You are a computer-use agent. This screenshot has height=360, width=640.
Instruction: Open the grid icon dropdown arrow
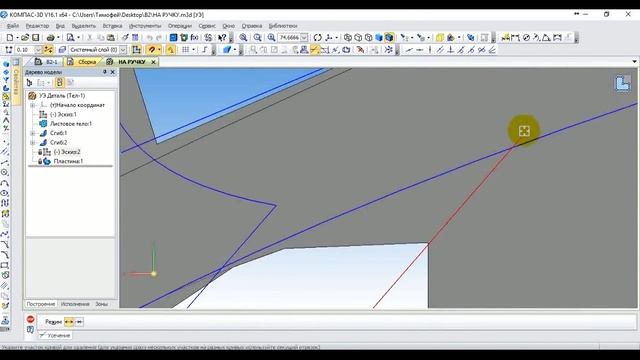click(x=193, y=50)
